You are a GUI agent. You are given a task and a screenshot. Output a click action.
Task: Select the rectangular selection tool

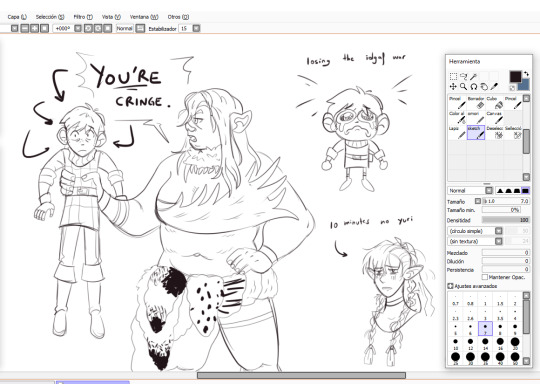453,76
